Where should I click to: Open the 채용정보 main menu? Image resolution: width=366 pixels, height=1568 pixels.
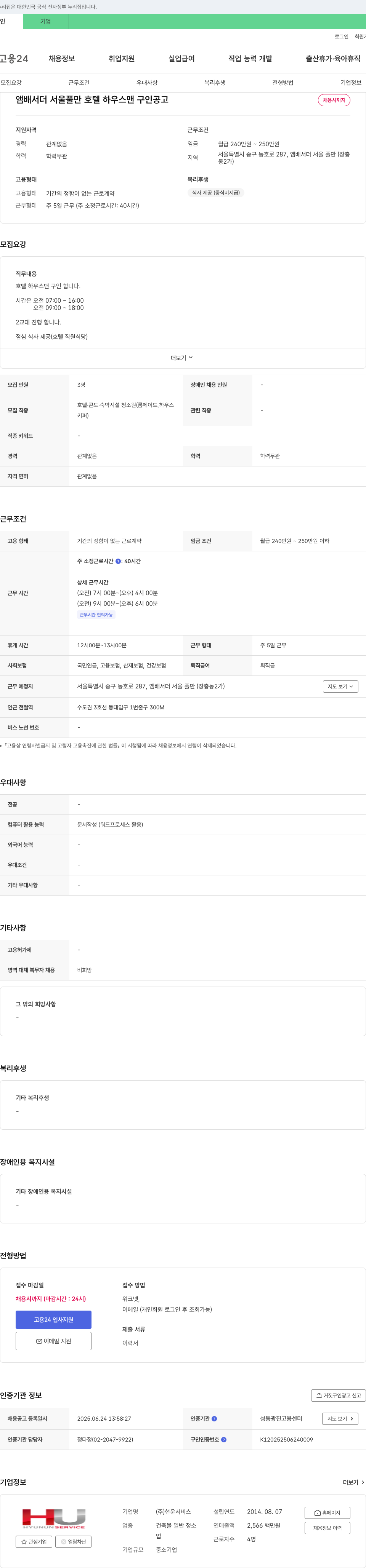point(61,58)
